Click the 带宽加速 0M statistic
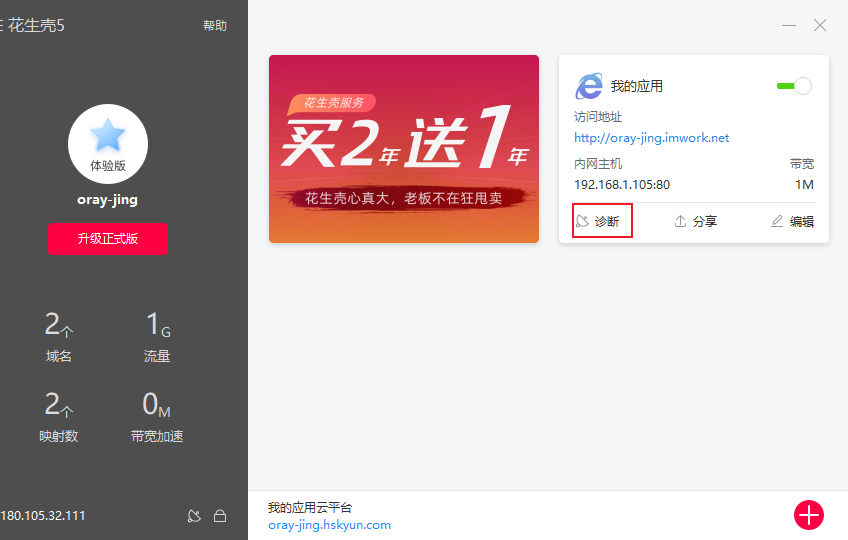848x540 pixels. click(157, 417)
